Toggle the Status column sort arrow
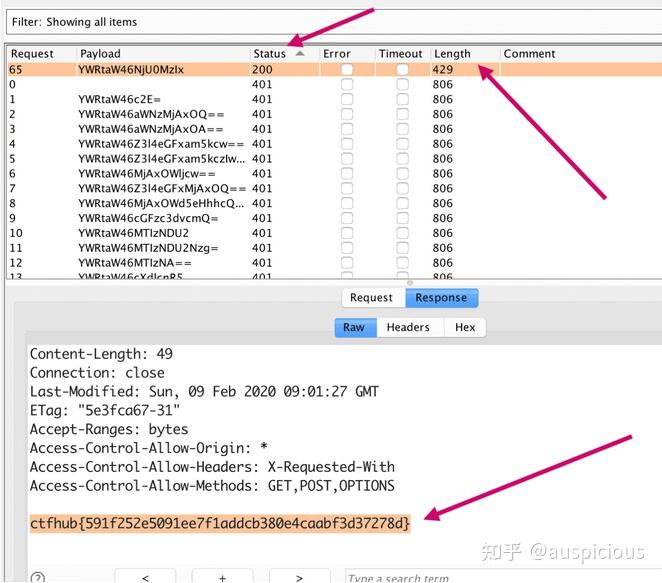The image size is (662, 583). [300, 53]
